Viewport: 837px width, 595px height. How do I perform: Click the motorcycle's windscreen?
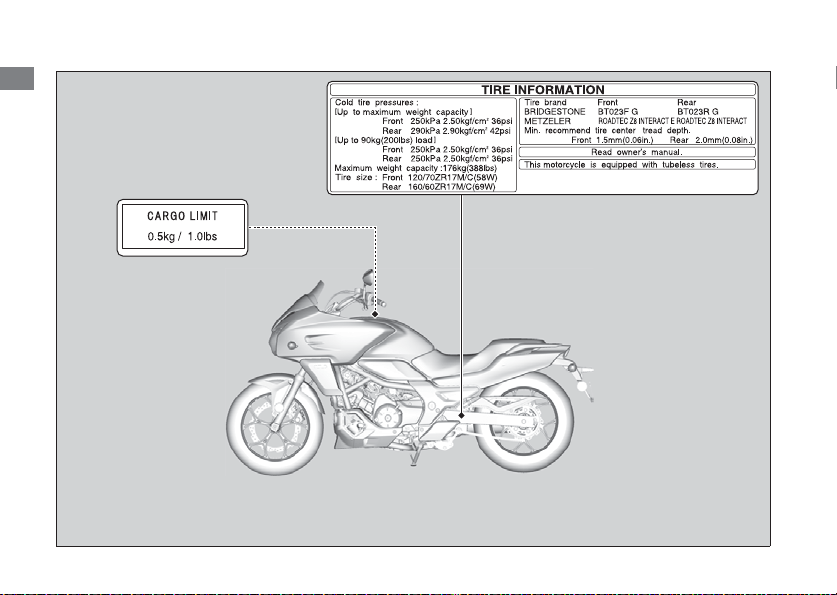coord(302,304)
